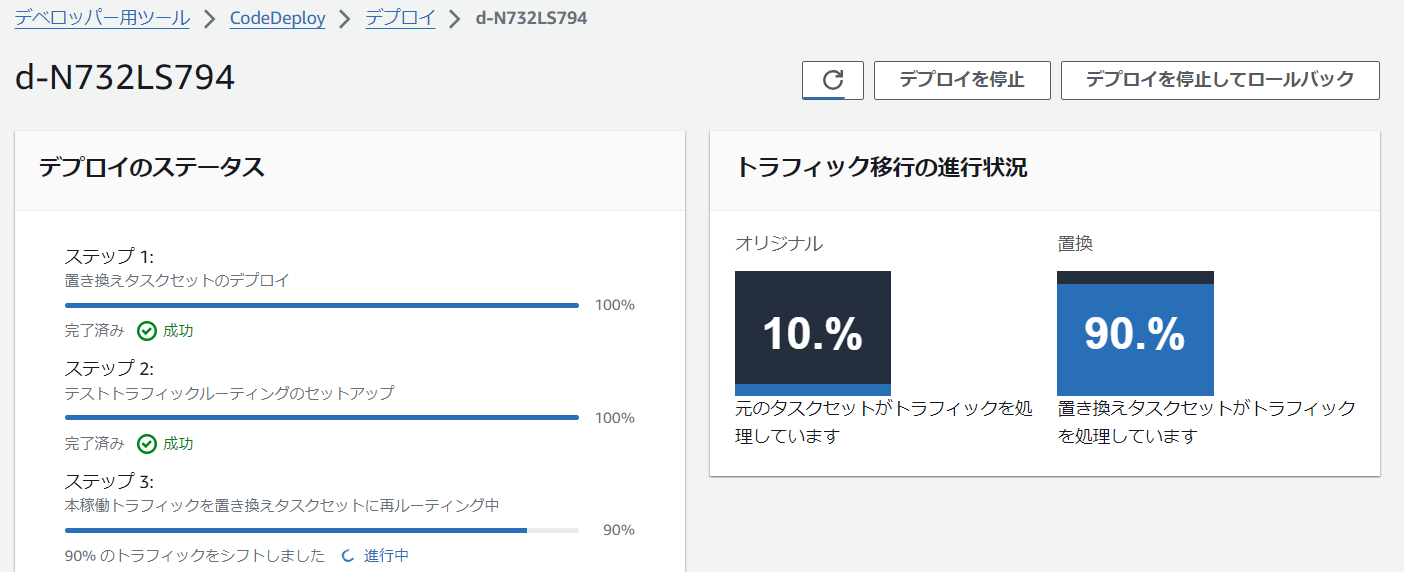Click Step 1 green success checkmark icon
The image size is (1404, 572).
[147, 331]
